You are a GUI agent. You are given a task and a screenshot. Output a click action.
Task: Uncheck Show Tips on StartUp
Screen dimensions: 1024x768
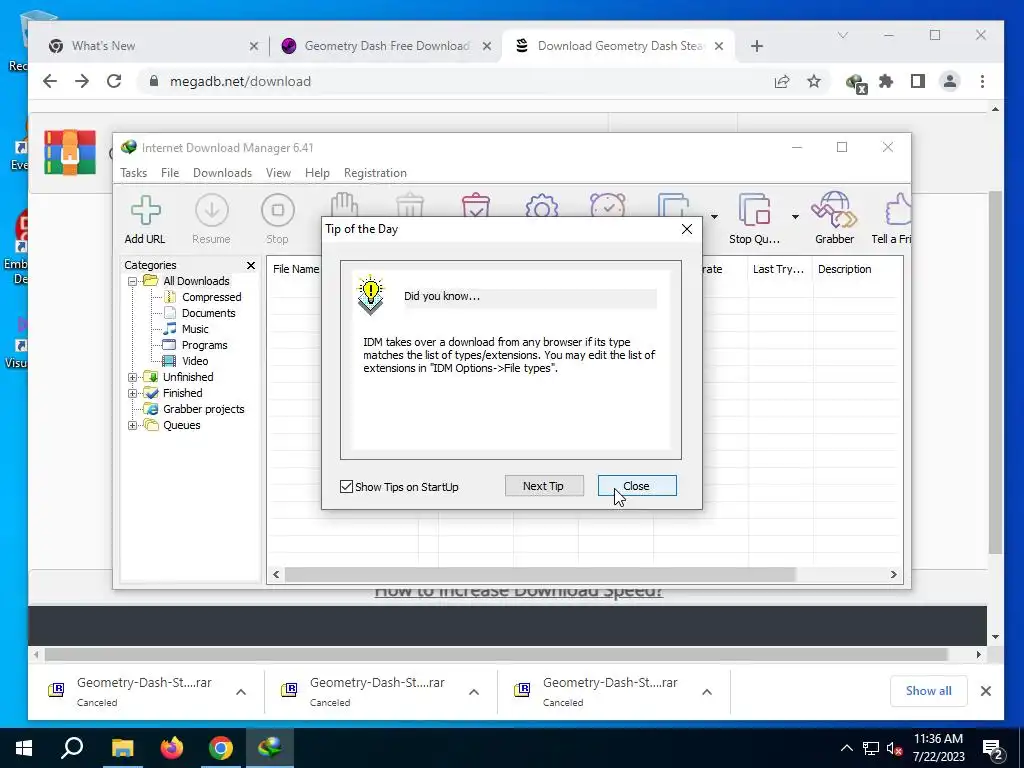click(x=347, y=487)
